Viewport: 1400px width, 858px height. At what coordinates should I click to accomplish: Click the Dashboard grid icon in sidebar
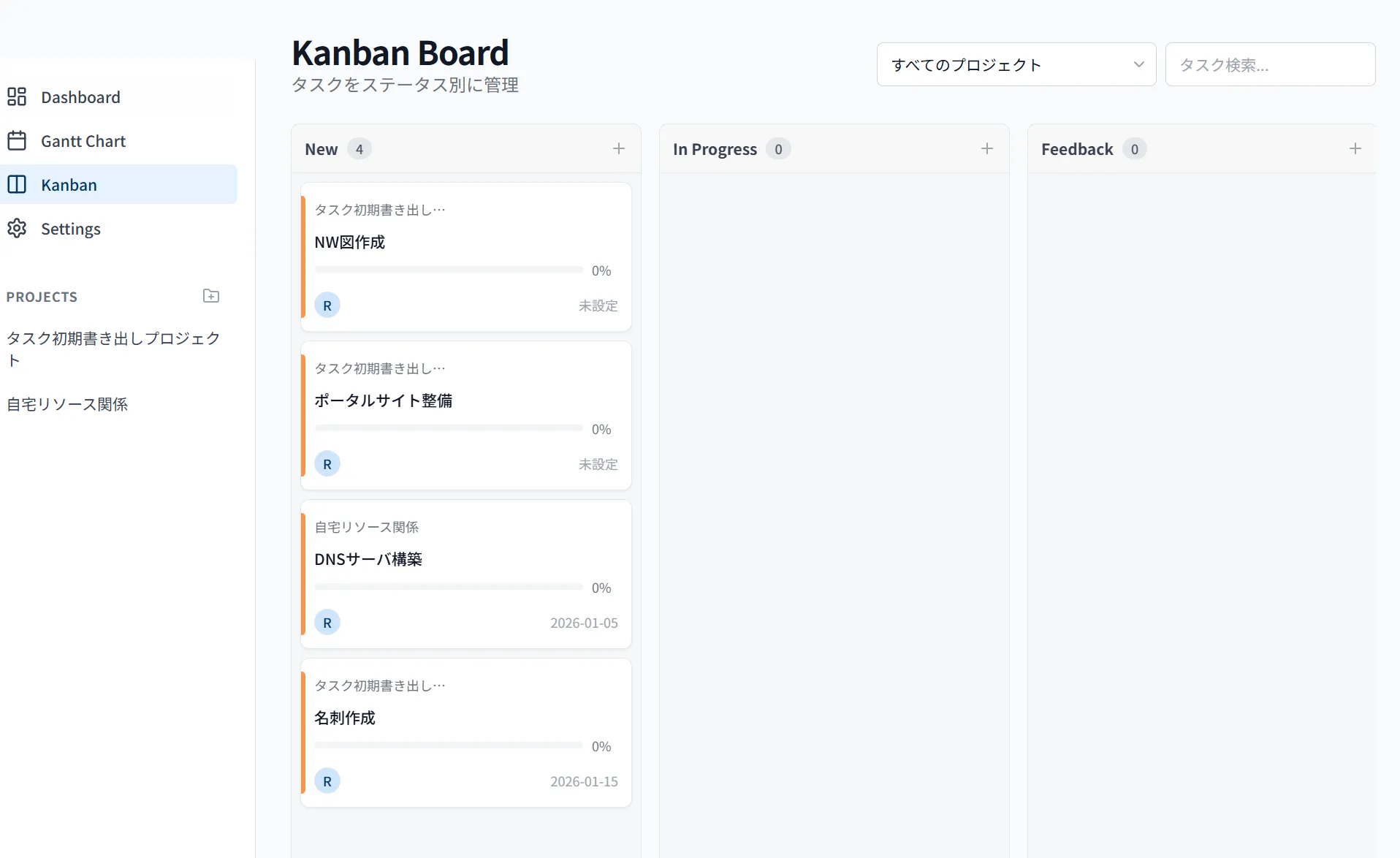click(x=17, y=96)
